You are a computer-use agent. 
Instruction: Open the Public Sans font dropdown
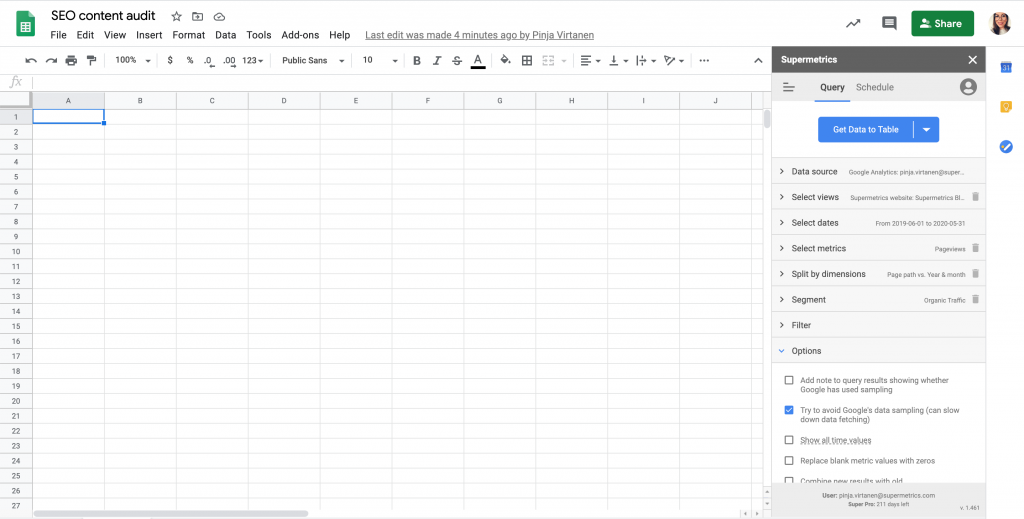tap(312, 61)
